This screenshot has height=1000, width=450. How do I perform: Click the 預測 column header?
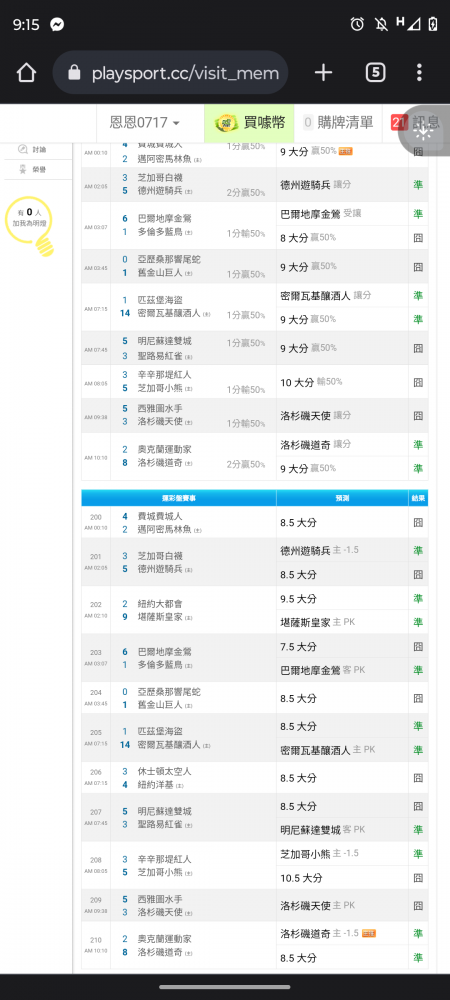[x=342, y=497]
